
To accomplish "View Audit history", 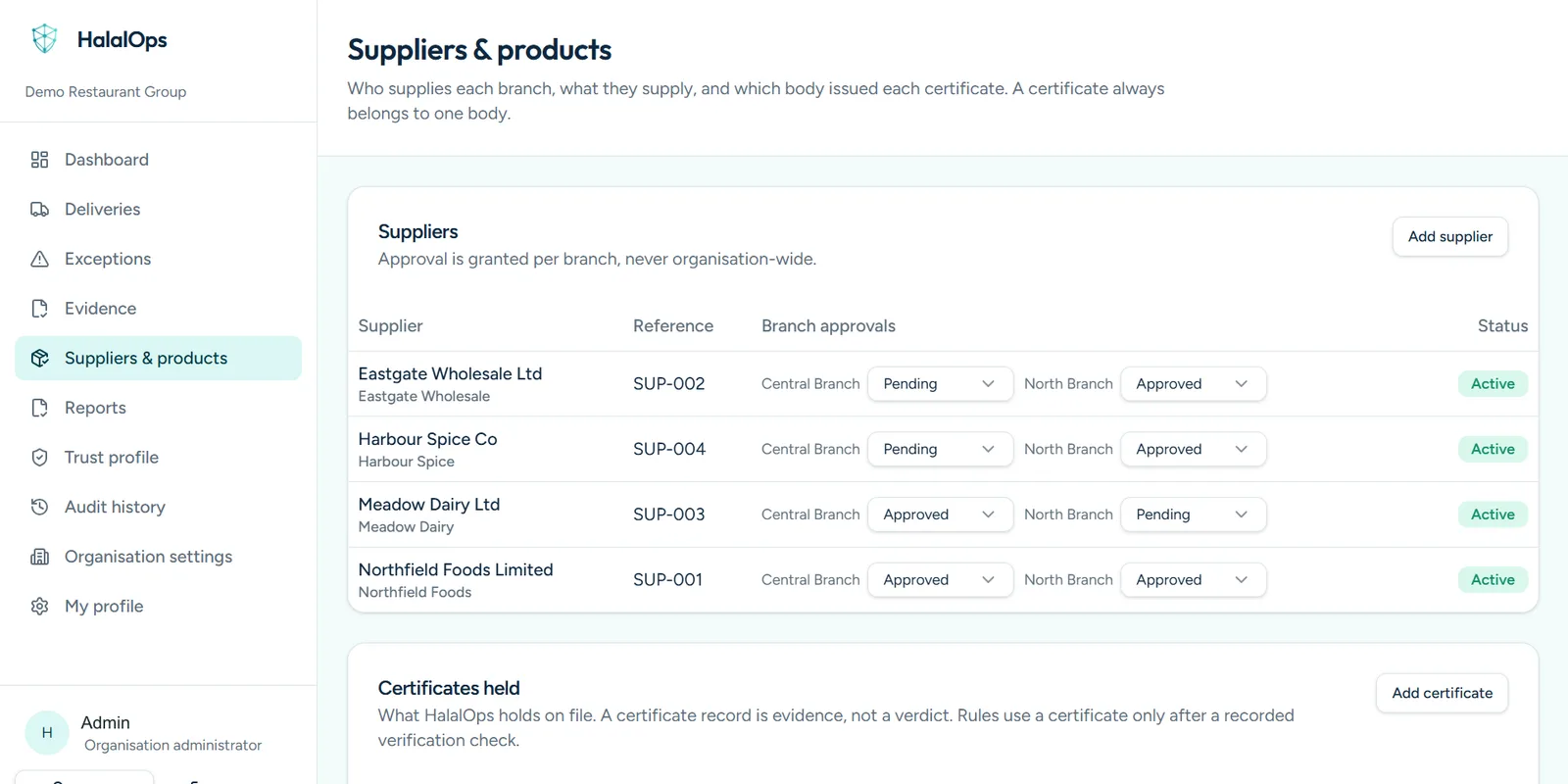I will 158,507.
